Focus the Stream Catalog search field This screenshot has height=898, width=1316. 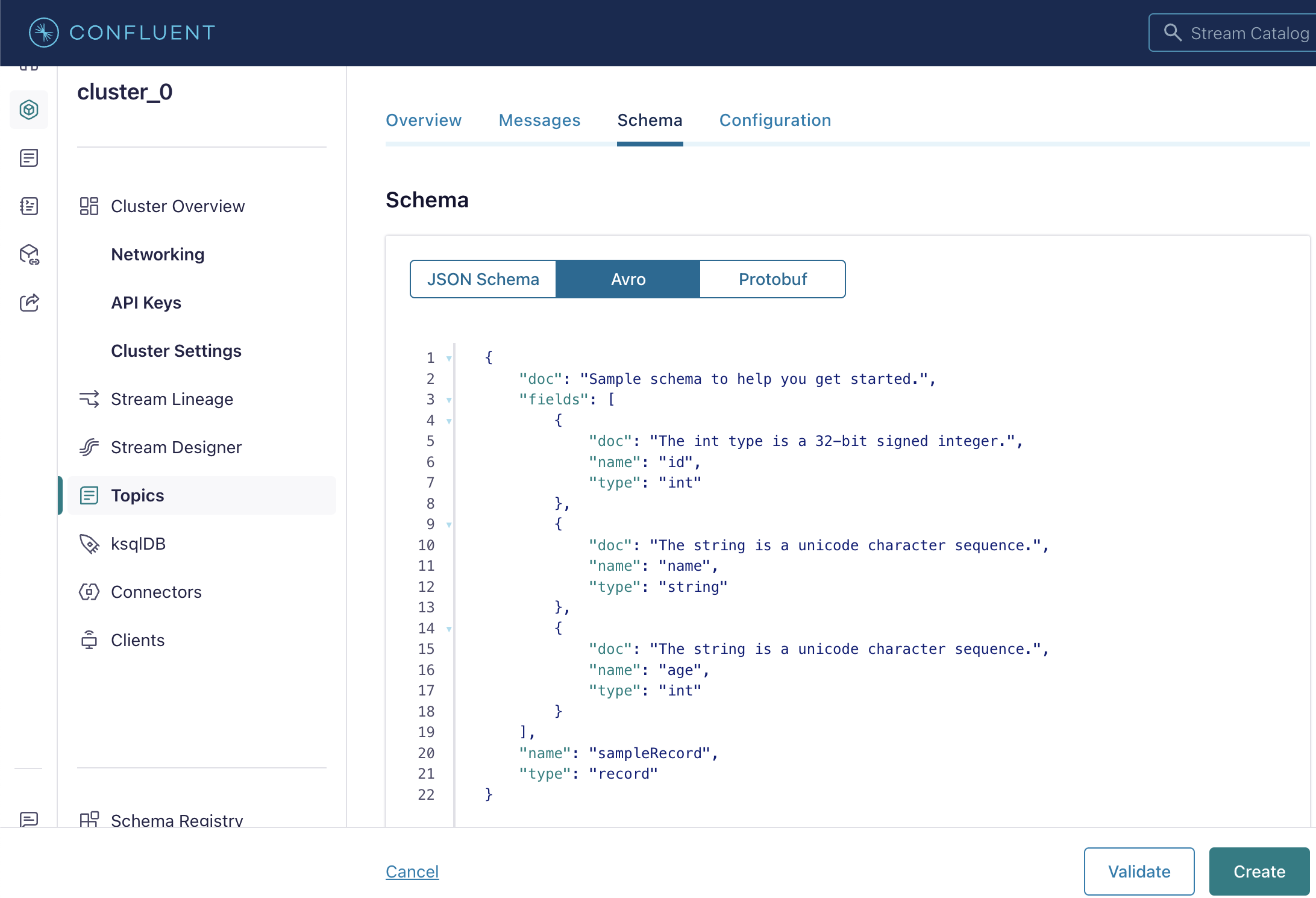click(1232, 33)
